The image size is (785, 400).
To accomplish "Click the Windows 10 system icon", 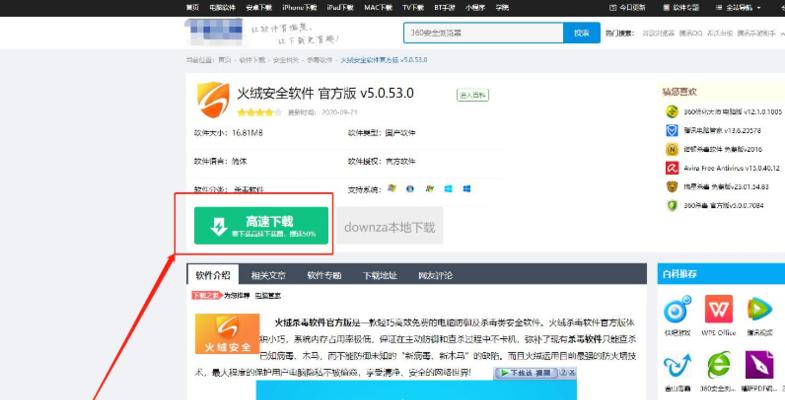I will [467, 189].
